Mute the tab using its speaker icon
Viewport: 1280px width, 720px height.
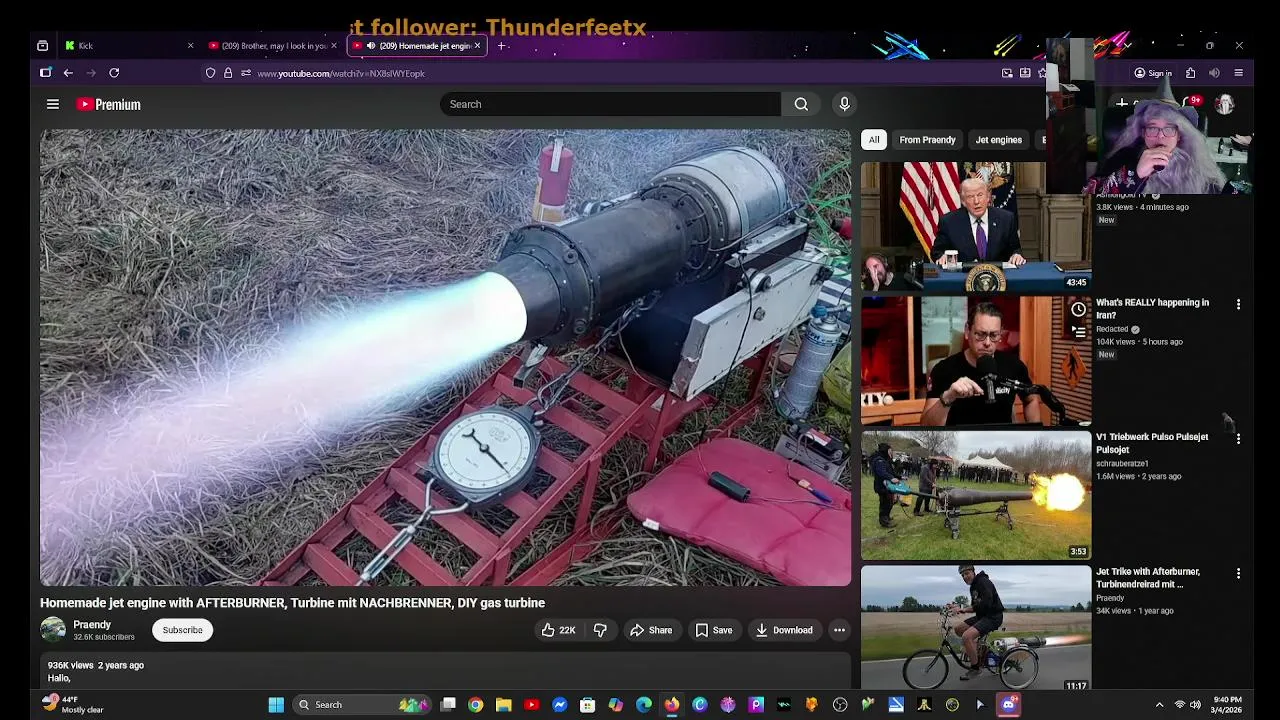pyautogui.click(x=371, y=45)
